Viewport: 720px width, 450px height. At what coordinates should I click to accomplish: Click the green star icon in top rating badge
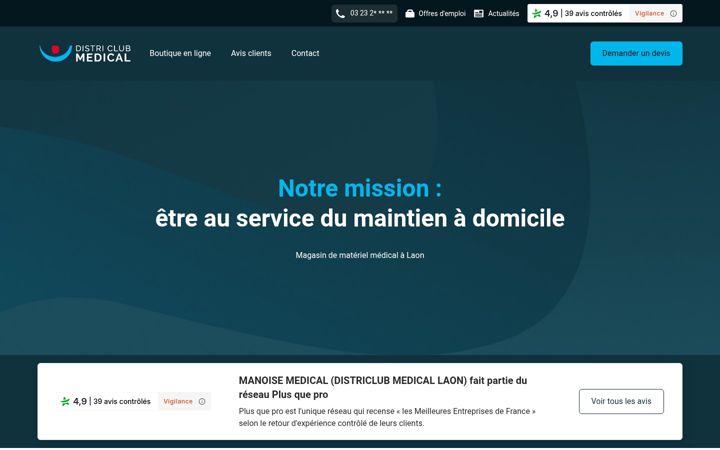tap(536, 14)
